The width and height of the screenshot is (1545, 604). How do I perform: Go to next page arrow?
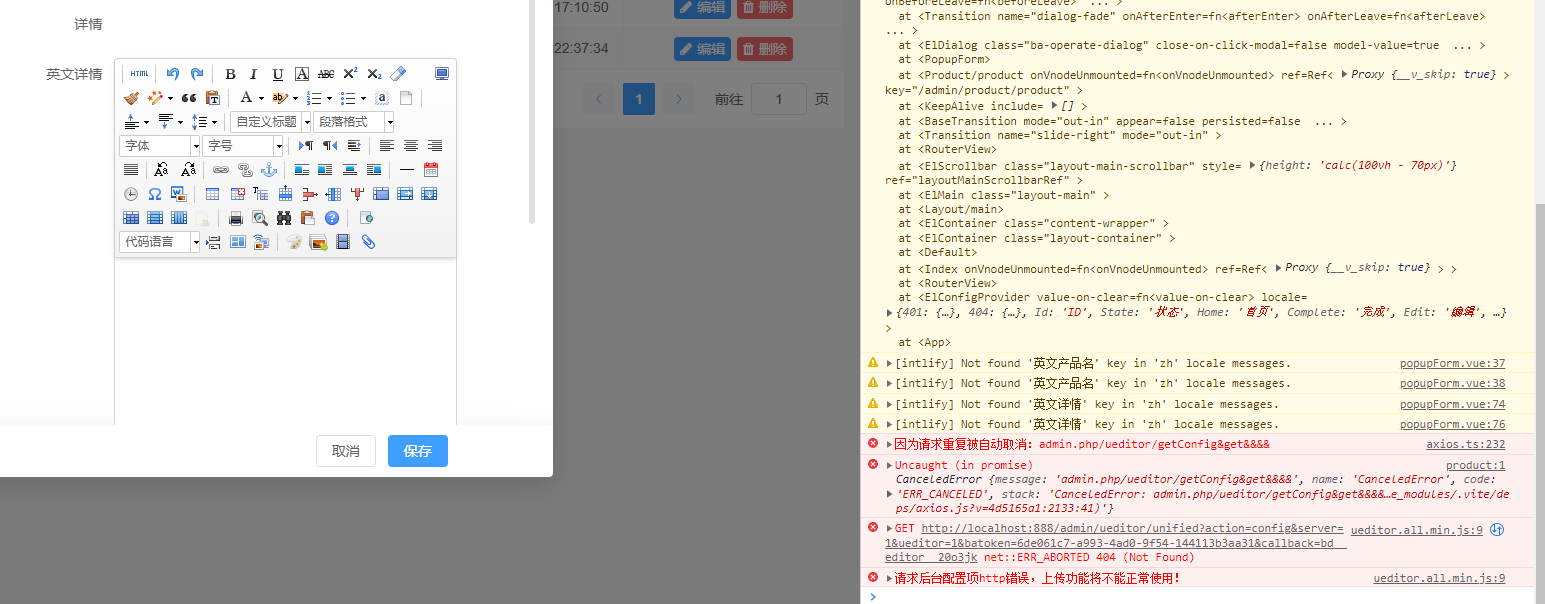tap(679, 99)
